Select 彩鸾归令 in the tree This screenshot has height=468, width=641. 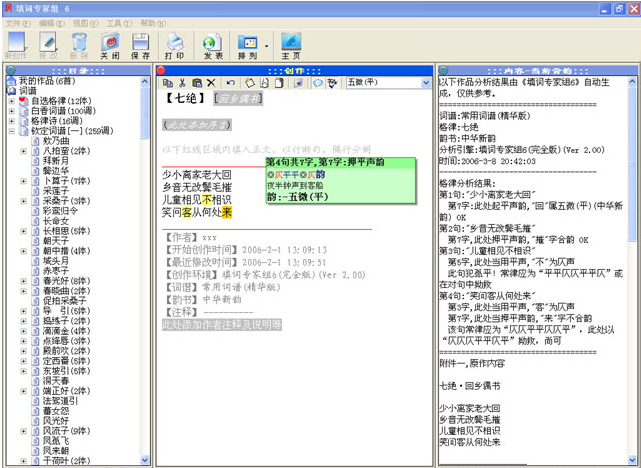click(x=61, y=211)
